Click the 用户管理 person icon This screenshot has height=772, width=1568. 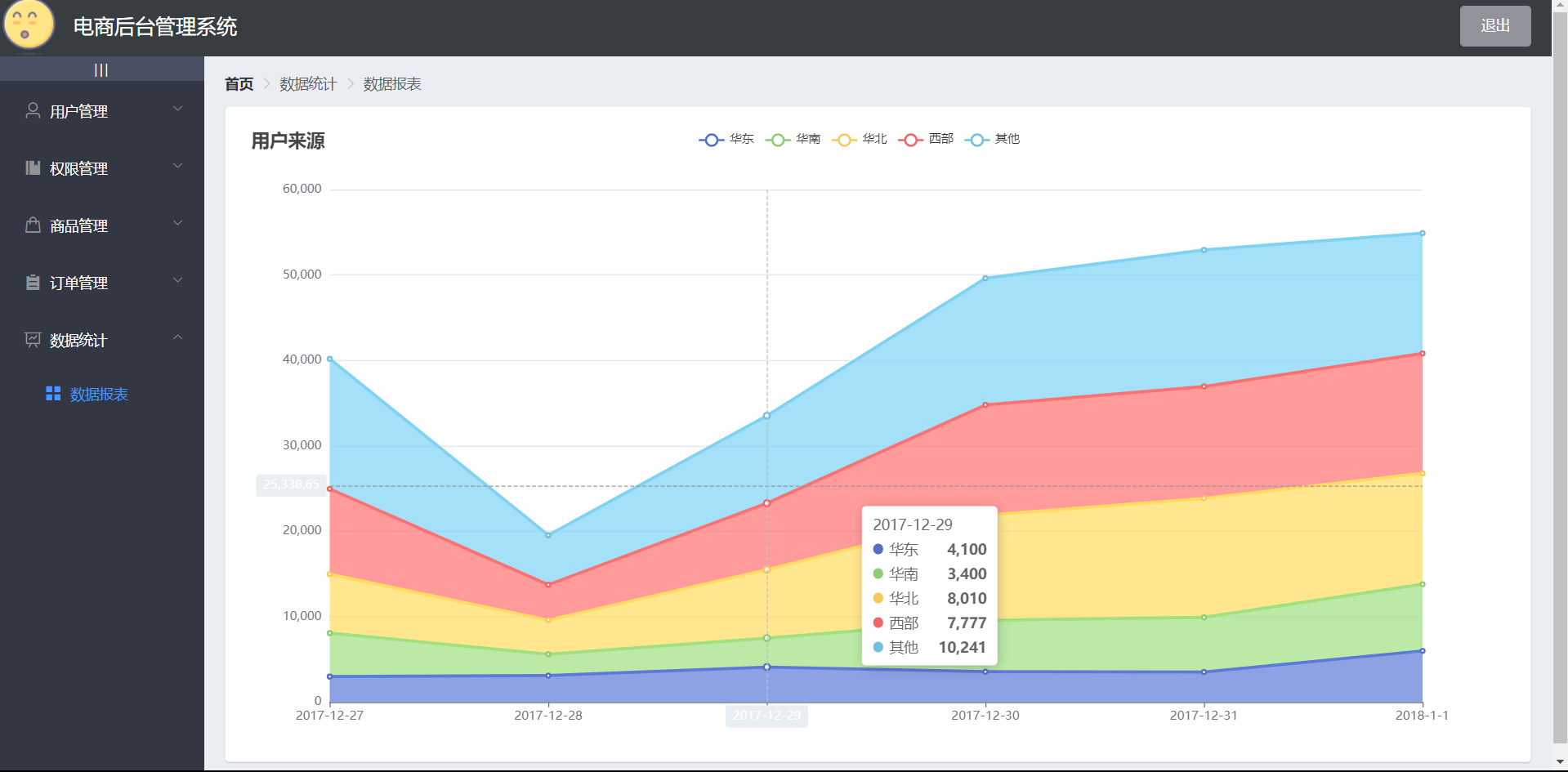pyautogui.click(x=33, y=110)
